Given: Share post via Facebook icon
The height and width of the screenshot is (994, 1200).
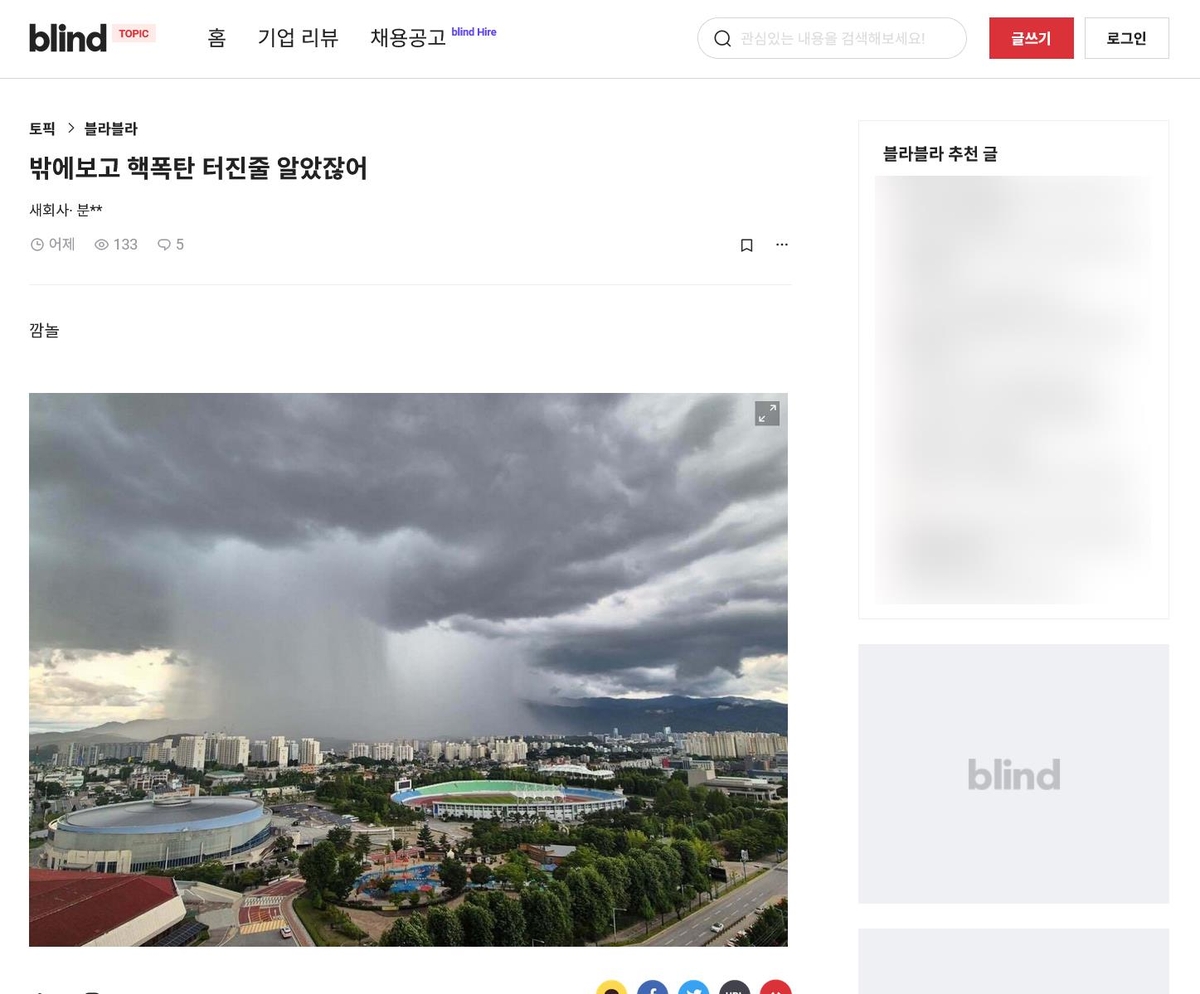Looking at the screenshot, I should pyautogui.click(x=652, y=990).
